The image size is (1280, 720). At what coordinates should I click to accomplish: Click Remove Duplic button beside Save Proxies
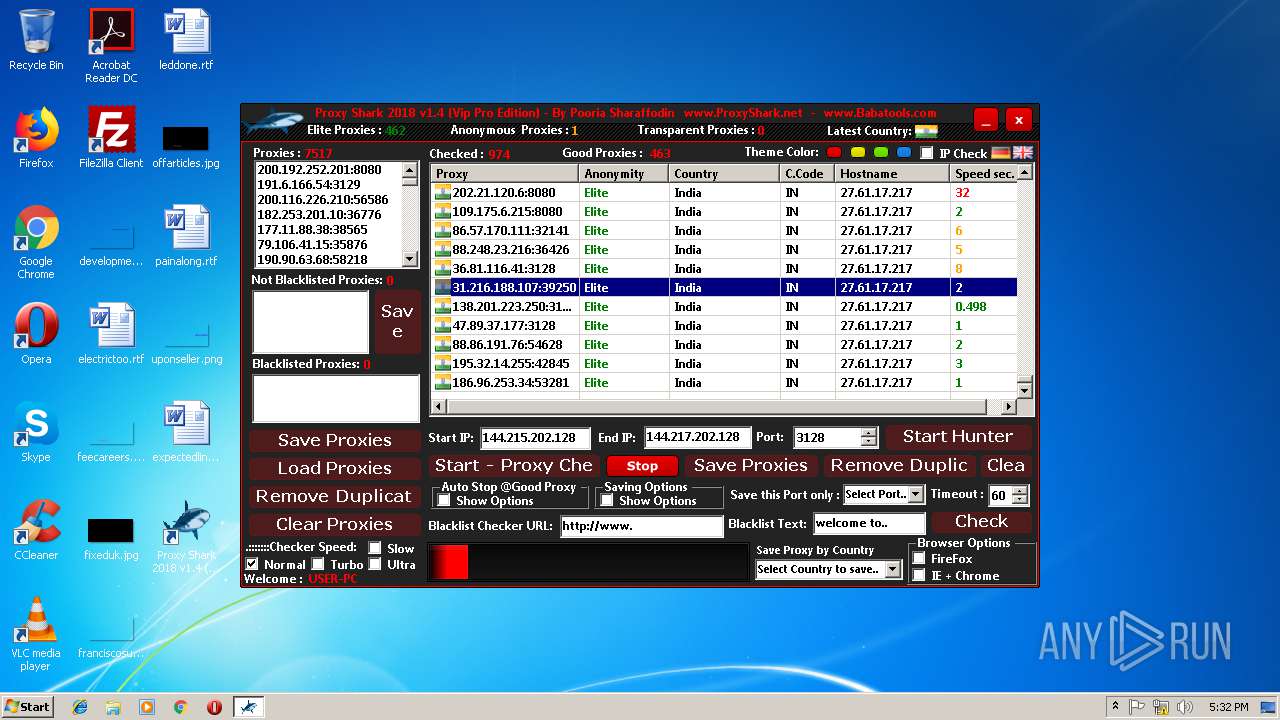pyautogui.click(x=899, y=466)
